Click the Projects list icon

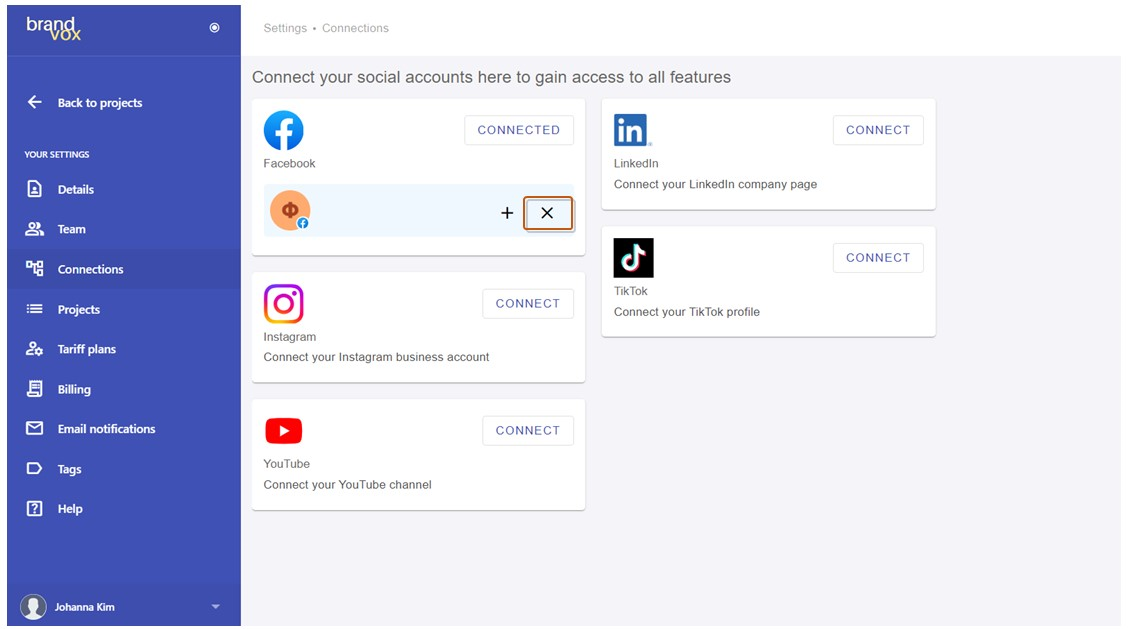coord(34,309)
